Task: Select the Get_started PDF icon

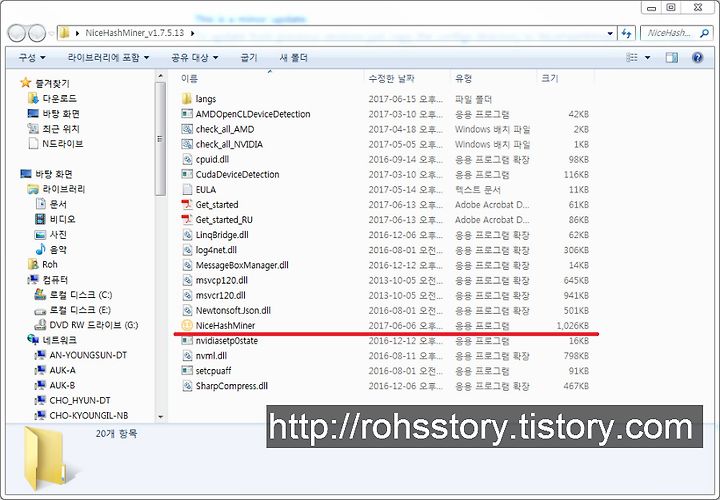Action: tap(186, 205)
